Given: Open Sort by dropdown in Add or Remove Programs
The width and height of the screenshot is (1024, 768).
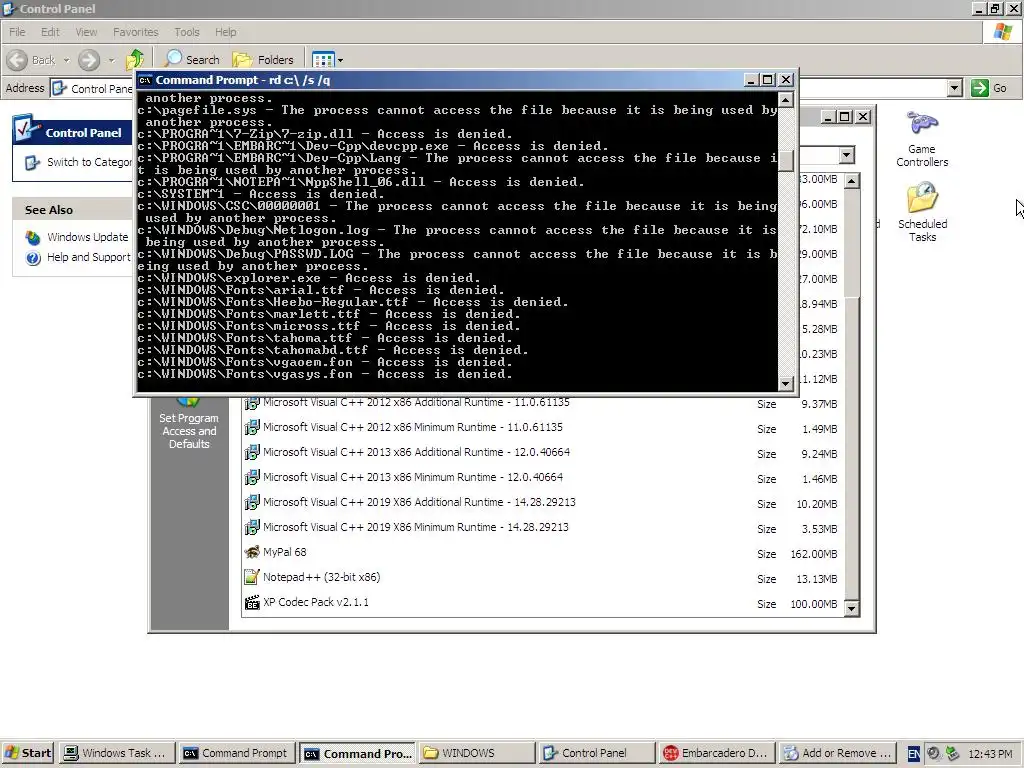Looking at the screenshot, I should 846,155.
